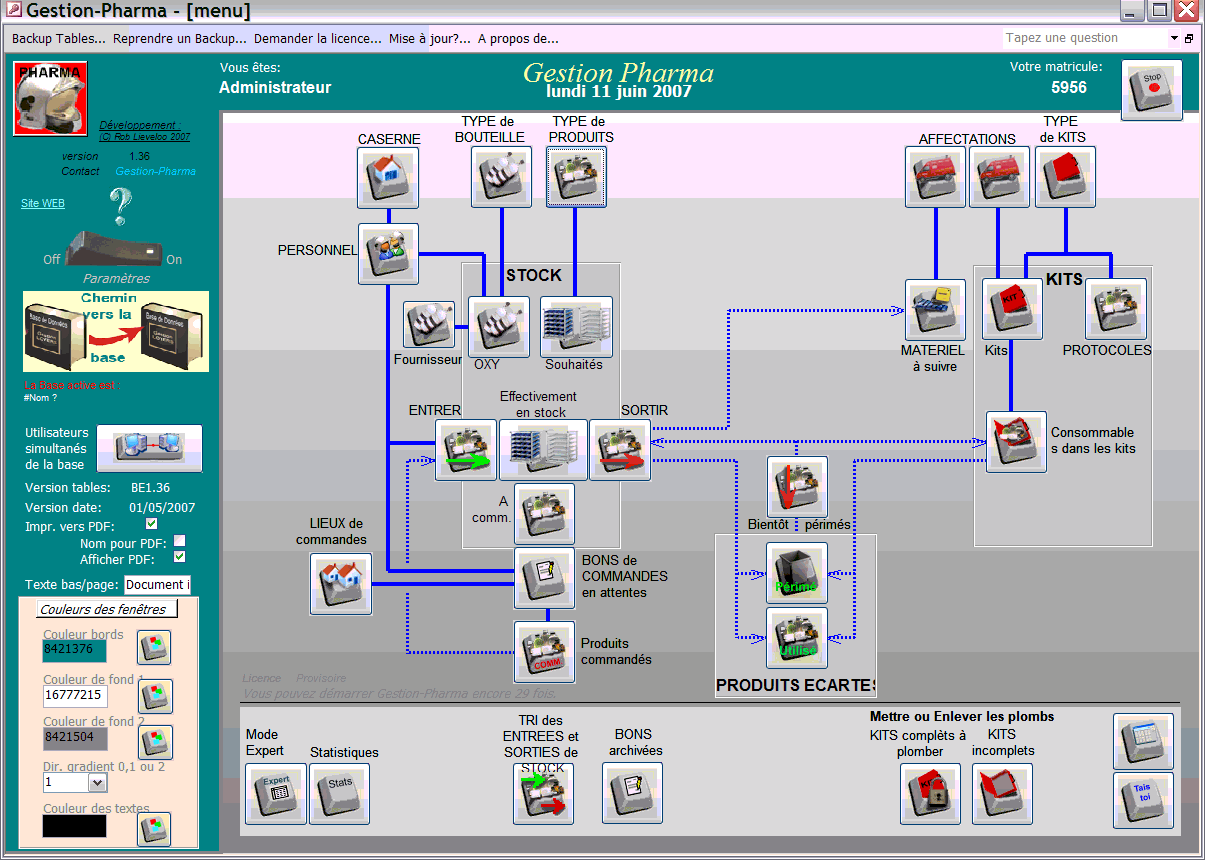Screen dimensions: 1205x860
Task: Open TRI des ENTREES et SORTIES icon
Action: (543, 794)
